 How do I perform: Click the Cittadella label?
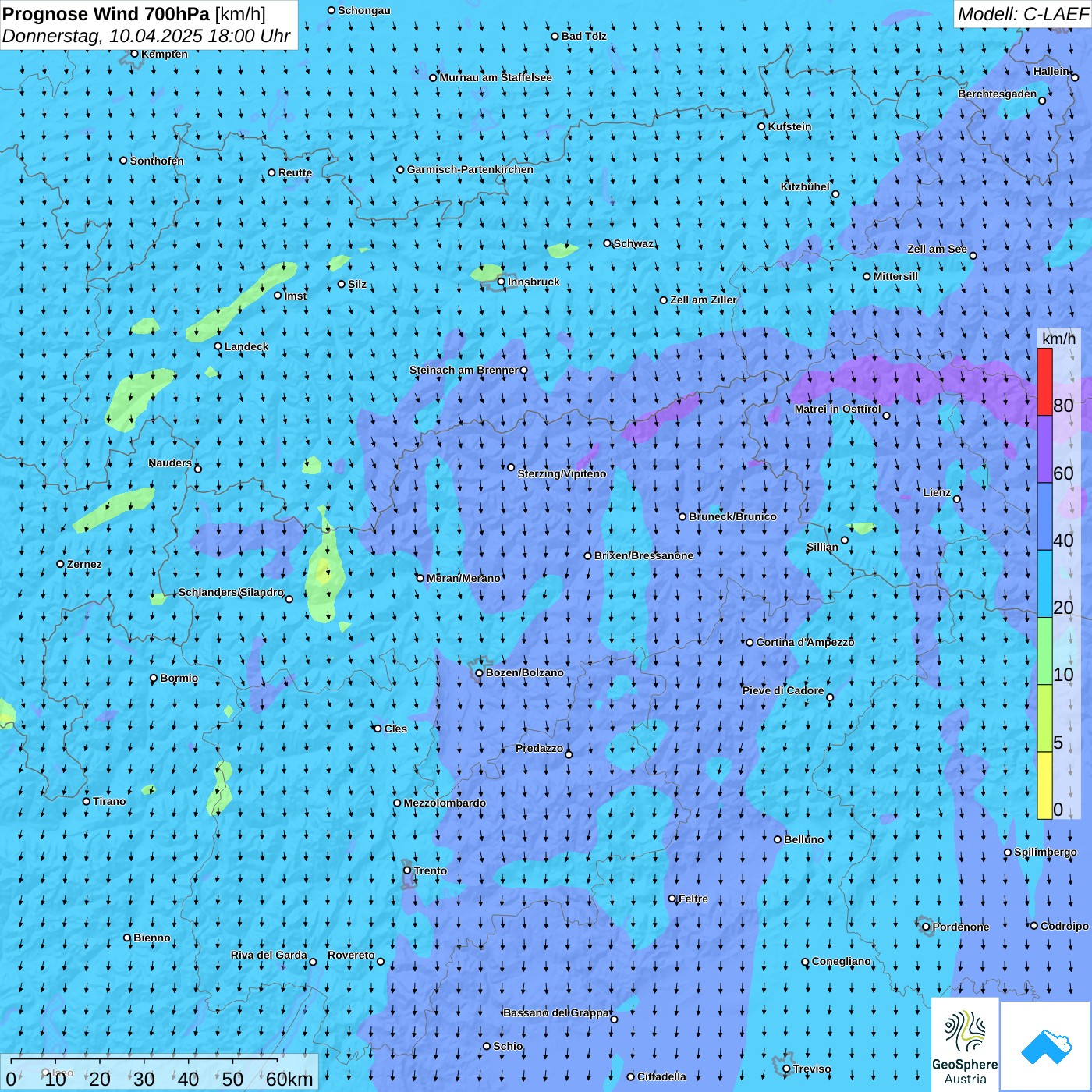pos(662,1076)
